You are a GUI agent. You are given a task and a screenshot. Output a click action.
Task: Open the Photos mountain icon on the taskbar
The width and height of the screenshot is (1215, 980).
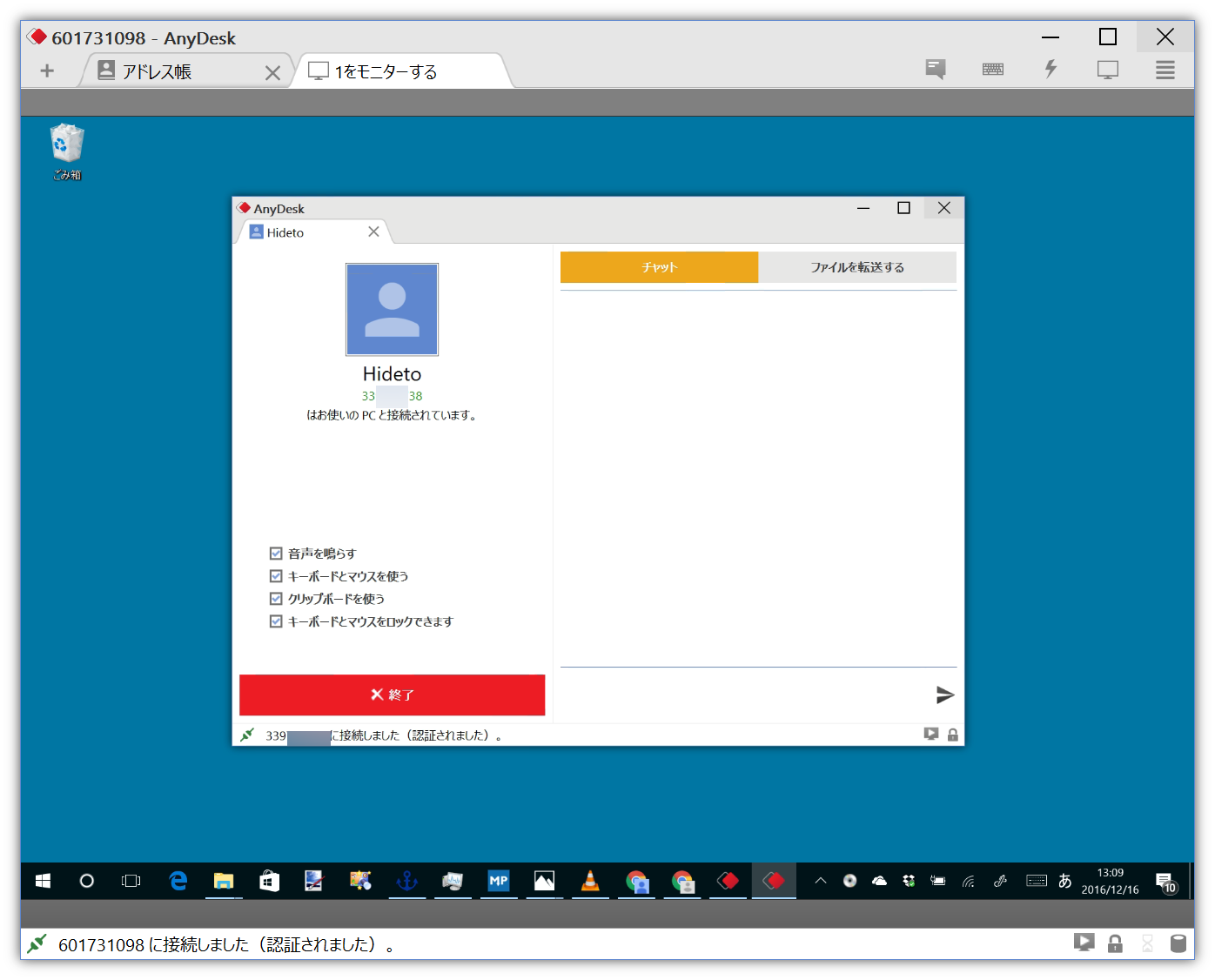coord(544,881)
